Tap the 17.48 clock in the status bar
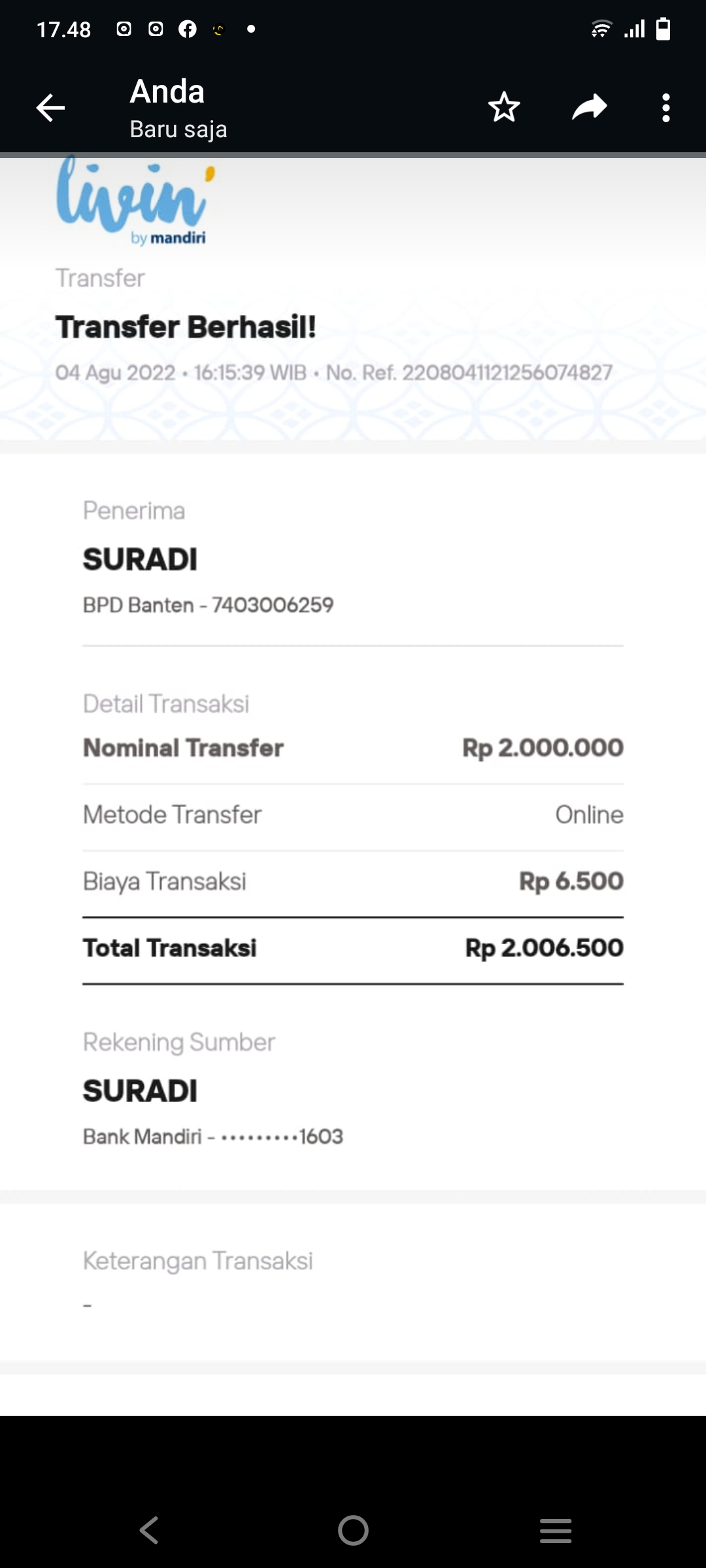706x1568 pixels. click(x=64, y=29)
